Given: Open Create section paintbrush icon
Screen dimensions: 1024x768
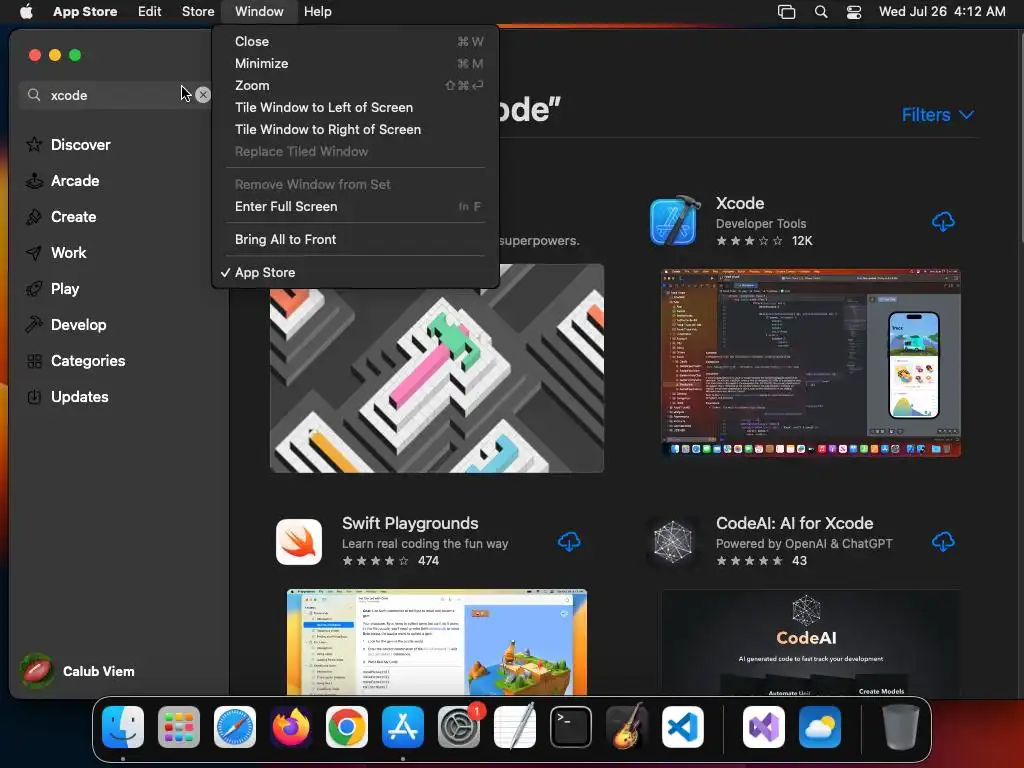Looking at the screenshot, I should 34,216.
